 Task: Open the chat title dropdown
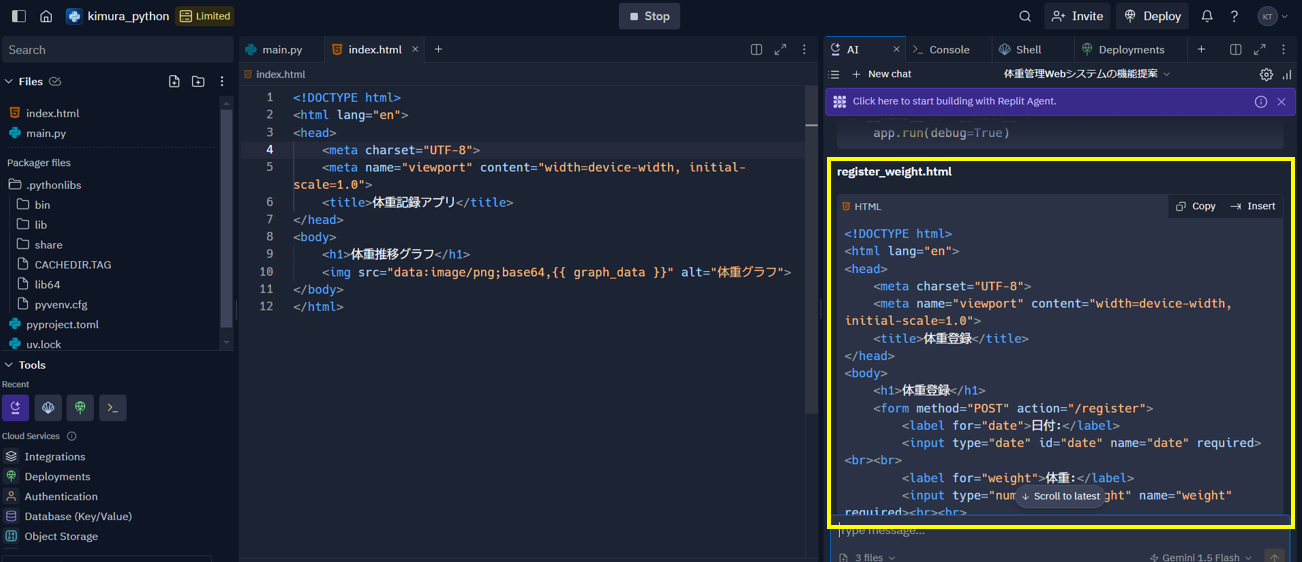point(1086,74)
